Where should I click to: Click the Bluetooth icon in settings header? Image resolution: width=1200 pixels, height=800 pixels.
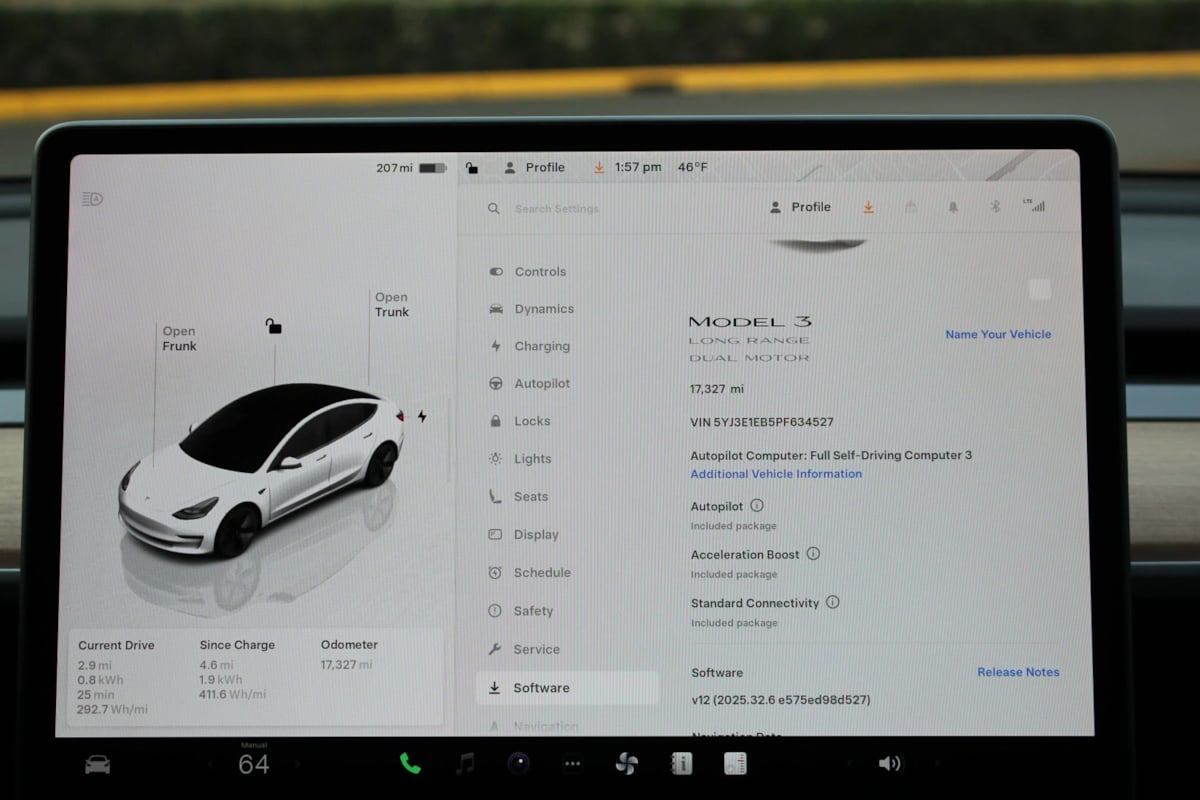tap(995, 207)
